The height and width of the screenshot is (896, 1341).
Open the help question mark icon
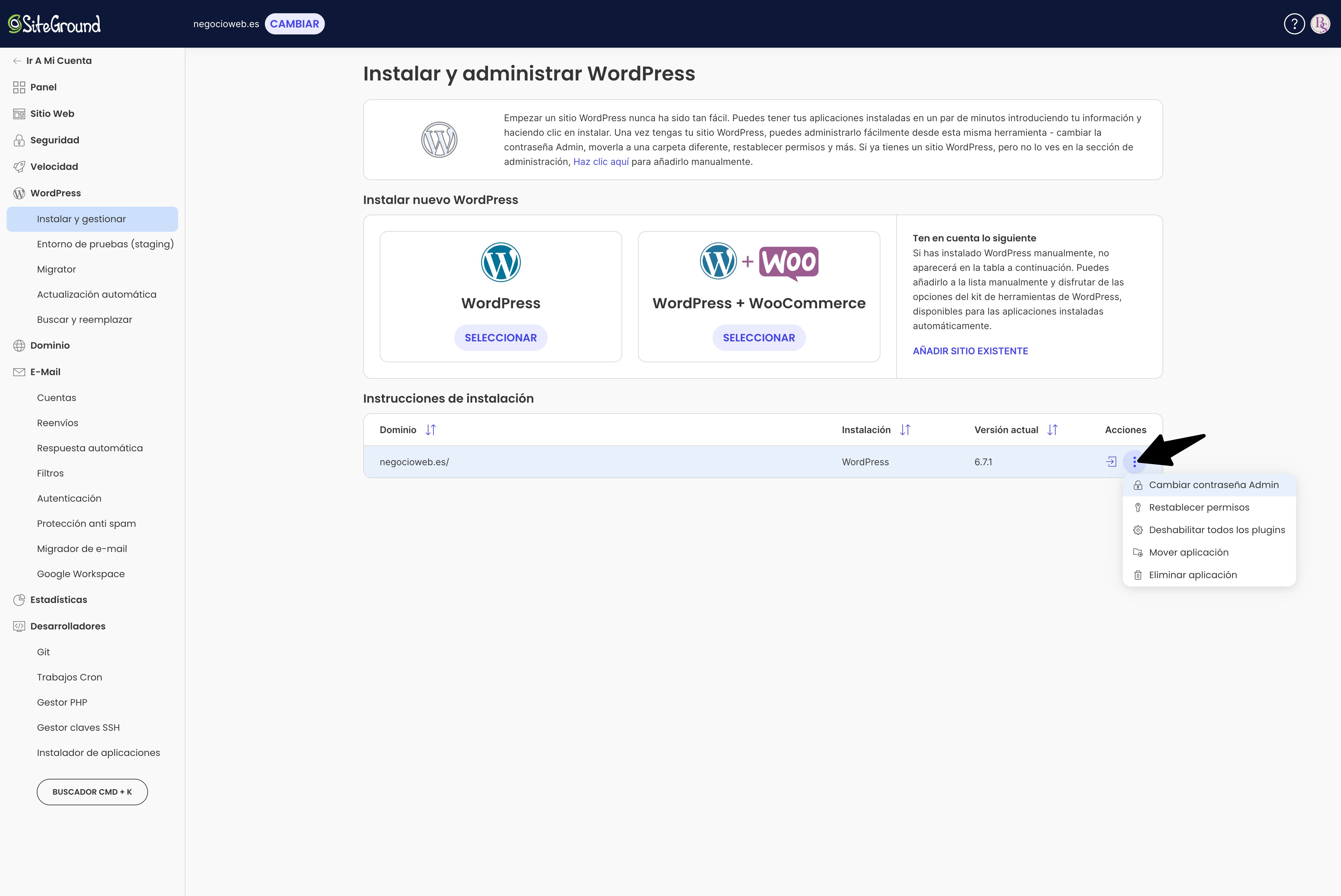[x=1294, y=24]
